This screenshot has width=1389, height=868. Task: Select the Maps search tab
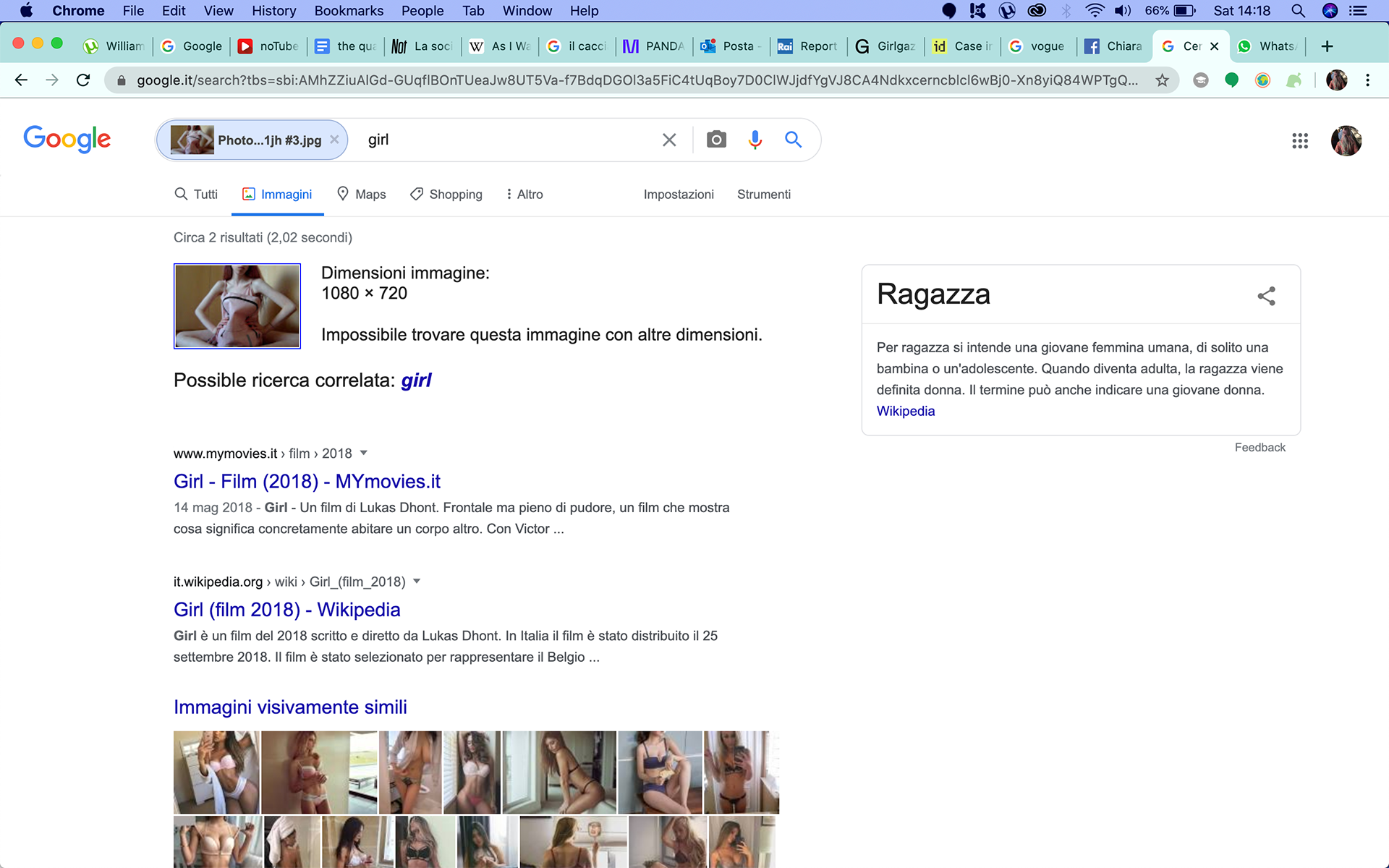pyautogui.click(x=361, y=194)
